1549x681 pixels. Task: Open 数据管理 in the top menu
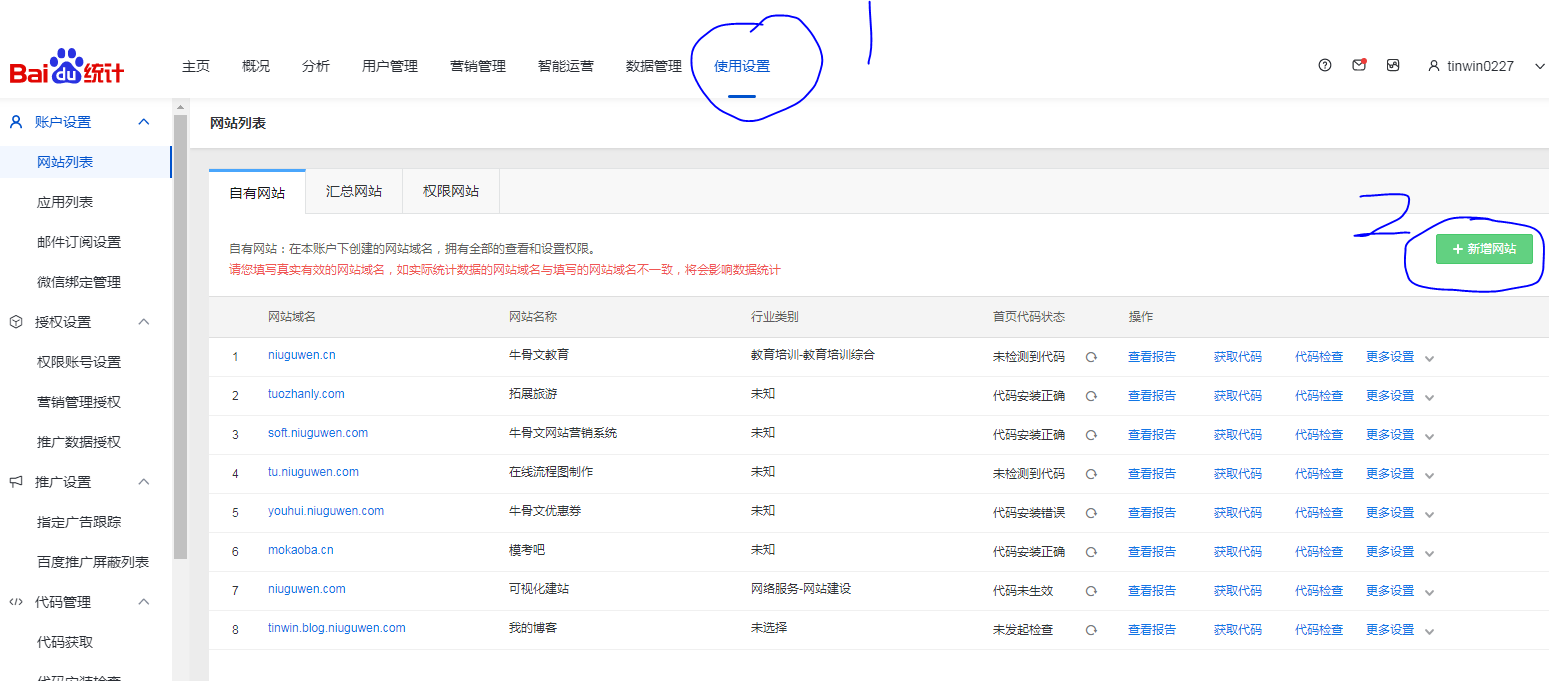pos(653,66)
